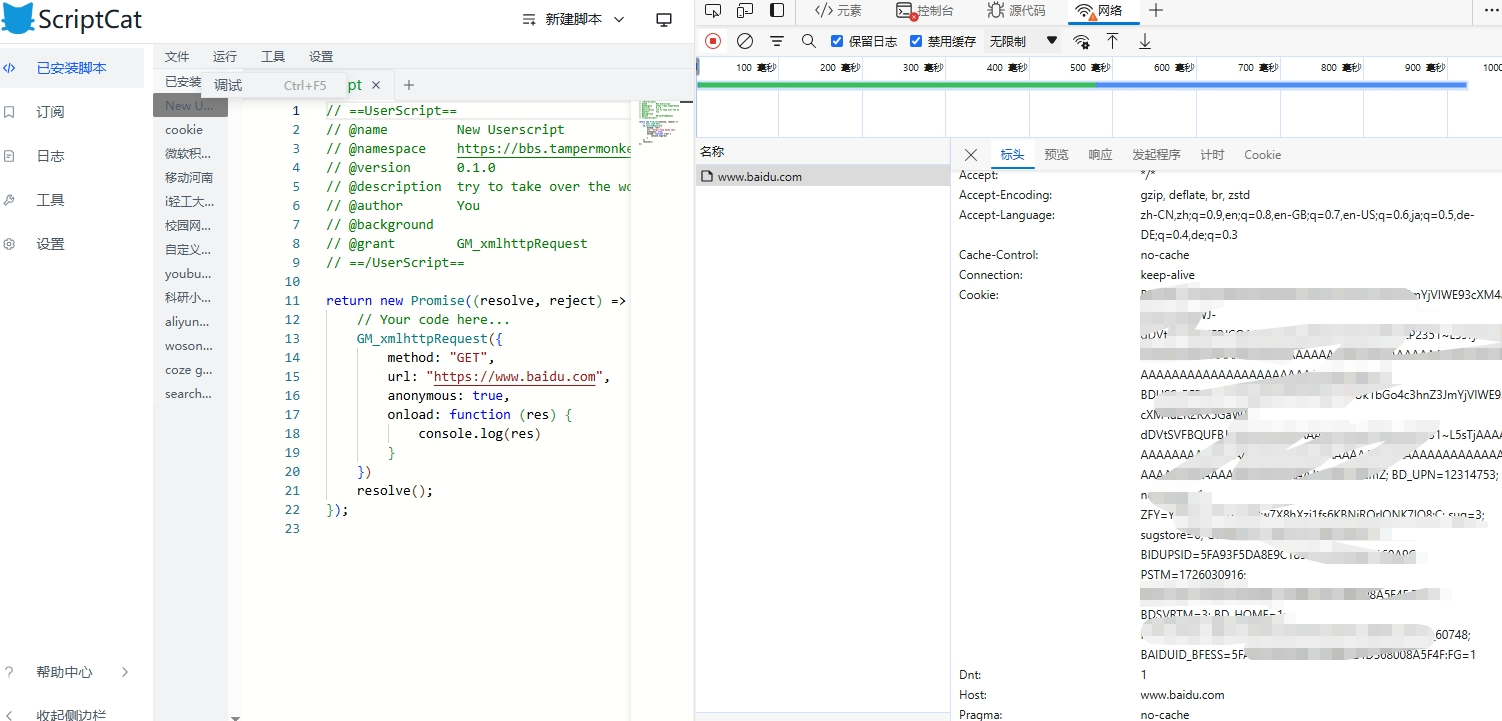The image size is (1502, 721).
Task: Click the import HAR upload arrow
Action: tap(1112, 41)
